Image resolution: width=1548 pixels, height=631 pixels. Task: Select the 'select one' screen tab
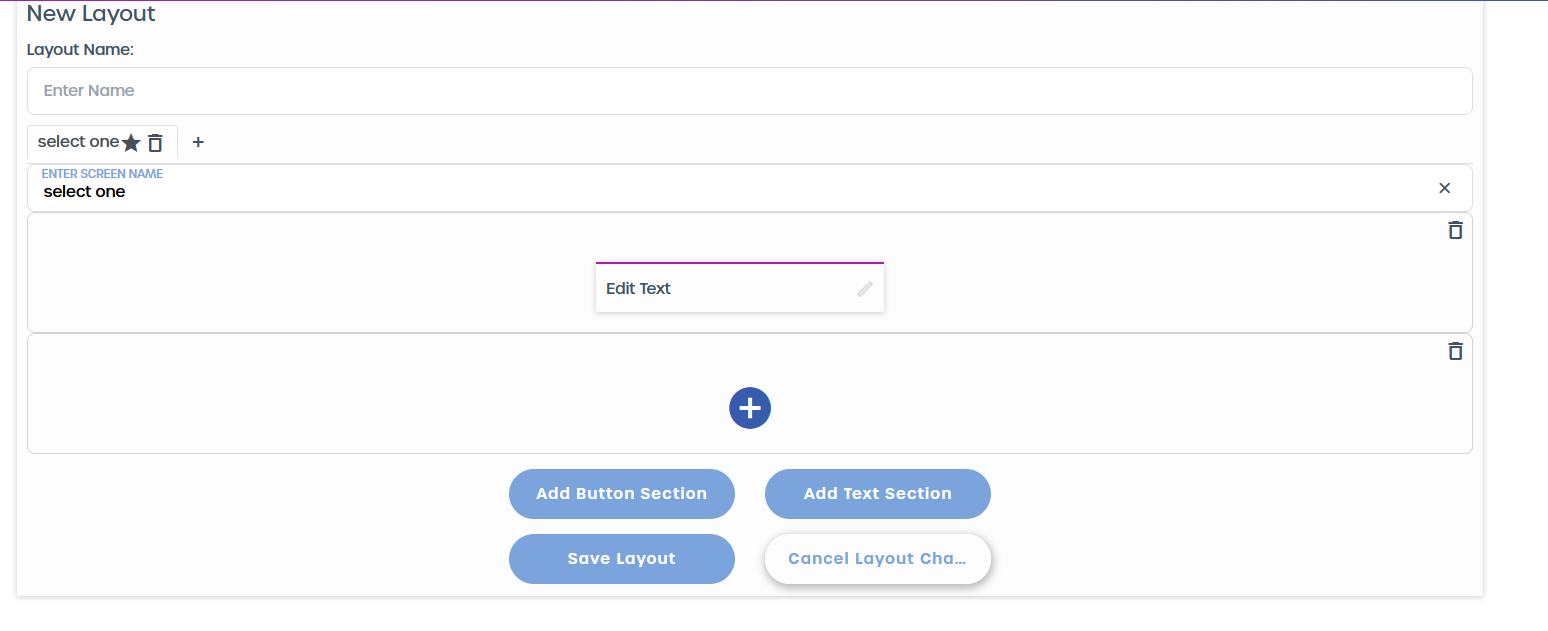pyautogui.click(x=78, y=142)
